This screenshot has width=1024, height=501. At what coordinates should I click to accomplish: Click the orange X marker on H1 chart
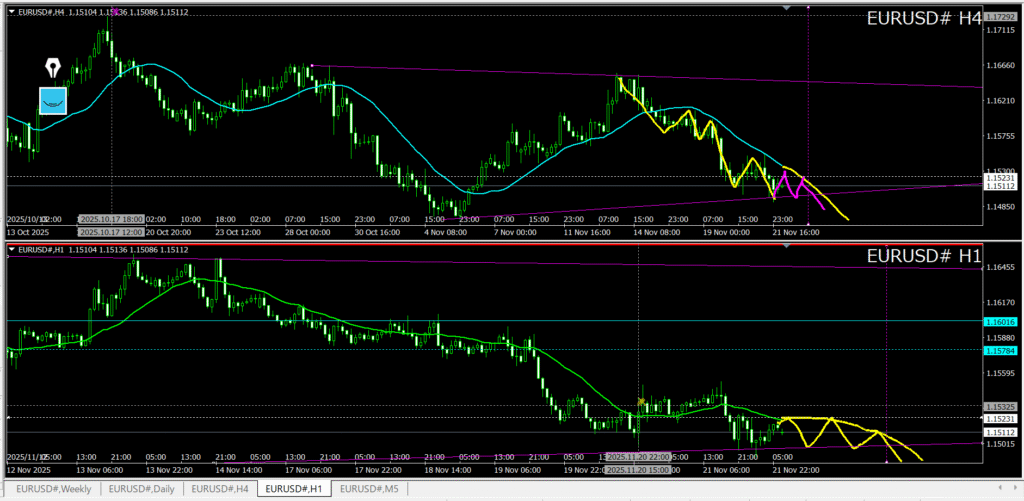click(x=640, y=402)
